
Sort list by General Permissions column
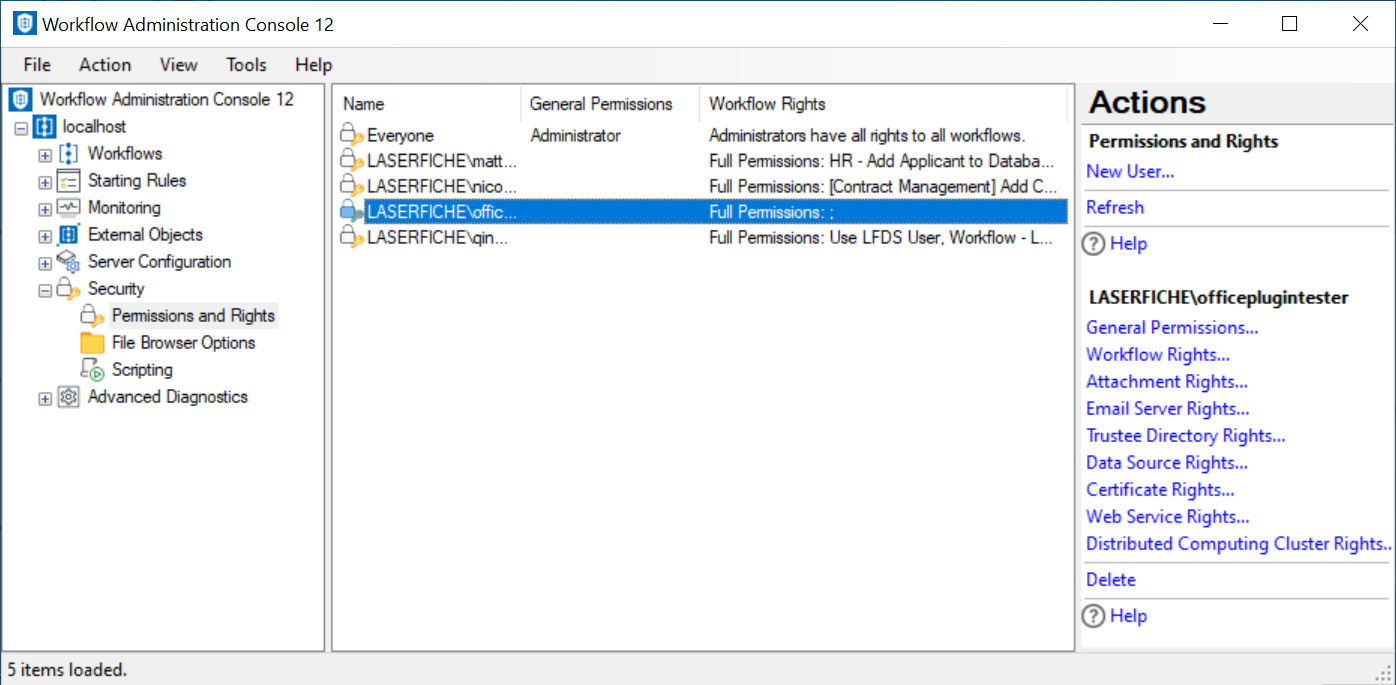point(601,104)
